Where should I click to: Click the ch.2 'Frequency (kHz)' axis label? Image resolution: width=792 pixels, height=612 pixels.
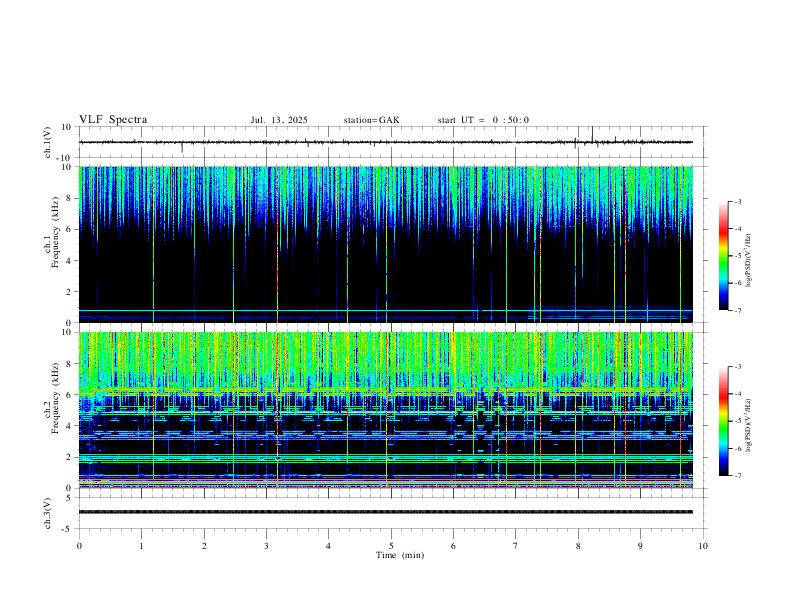(x=55, y=398)
